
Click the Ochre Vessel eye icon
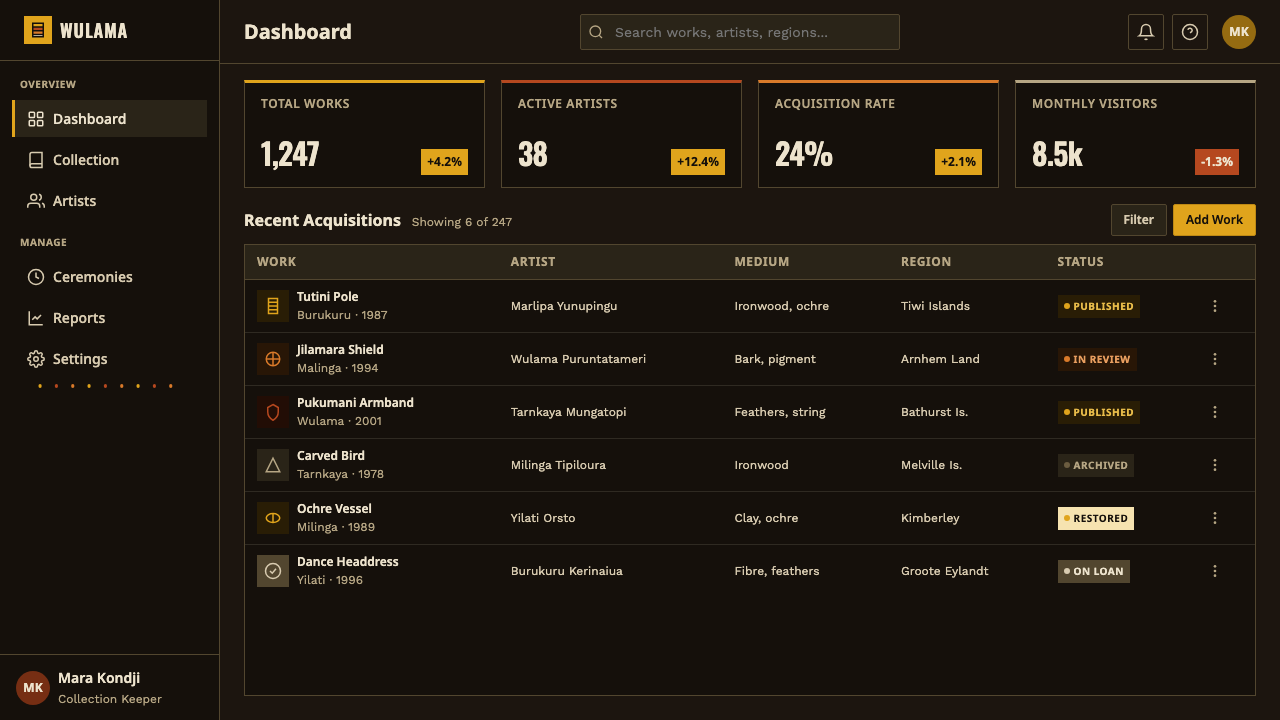[273, 518]
